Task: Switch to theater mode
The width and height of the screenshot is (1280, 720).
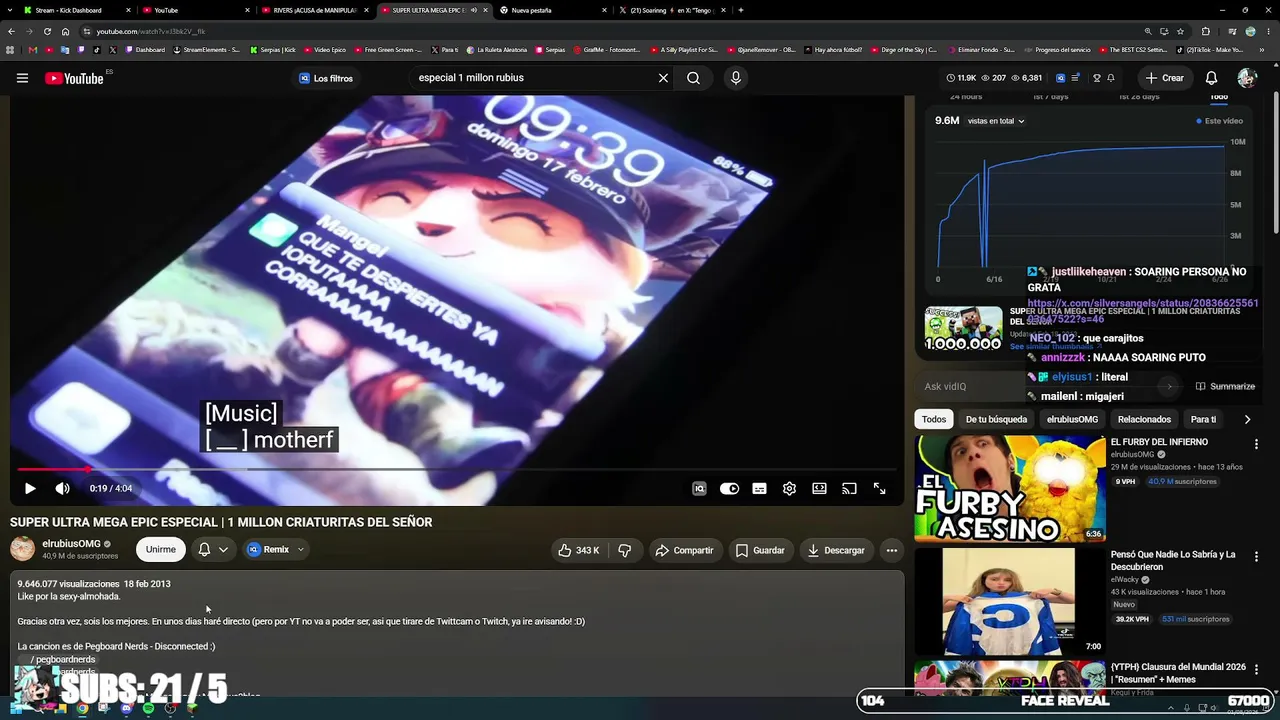Action: 819,488
